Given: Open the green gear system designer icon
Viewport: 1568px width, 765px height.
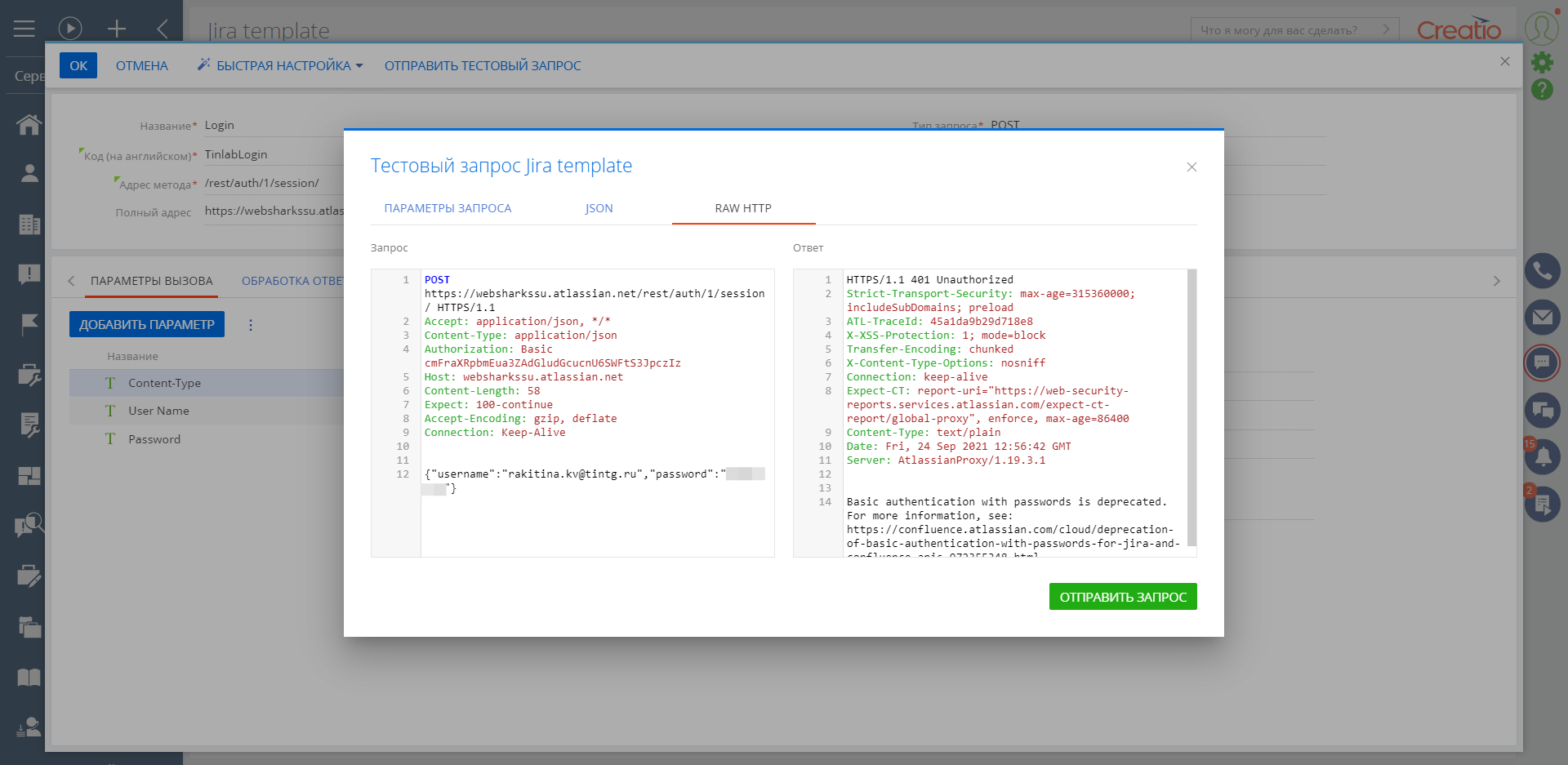Looking at the screenshot, I should coord(1542,62).
